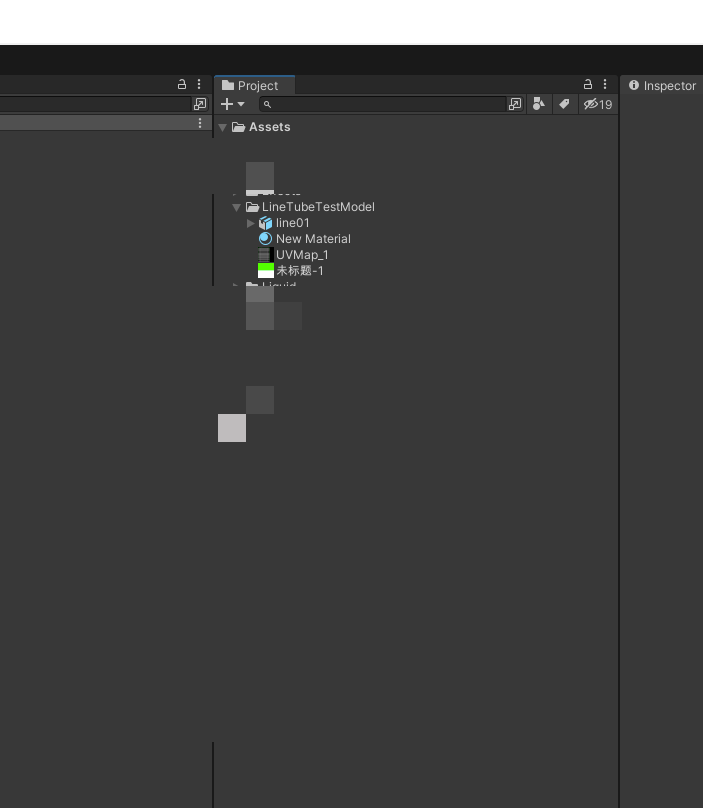The image size is (703, 808).
Task: Open the Project create-asset plus dropdown
Action: (232, 104)
